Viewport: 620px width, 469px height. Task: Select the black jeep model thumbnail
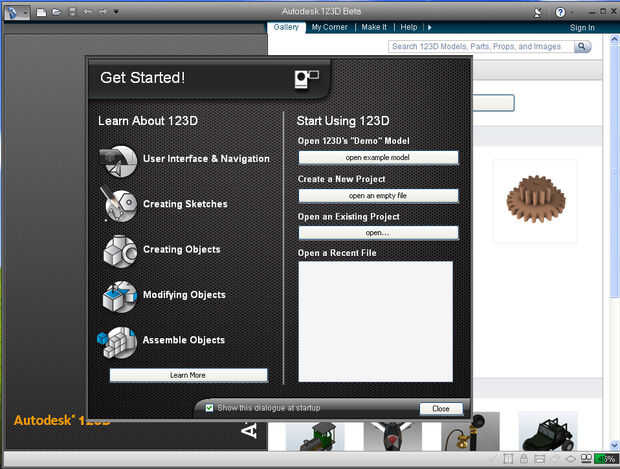pos(548,433)
